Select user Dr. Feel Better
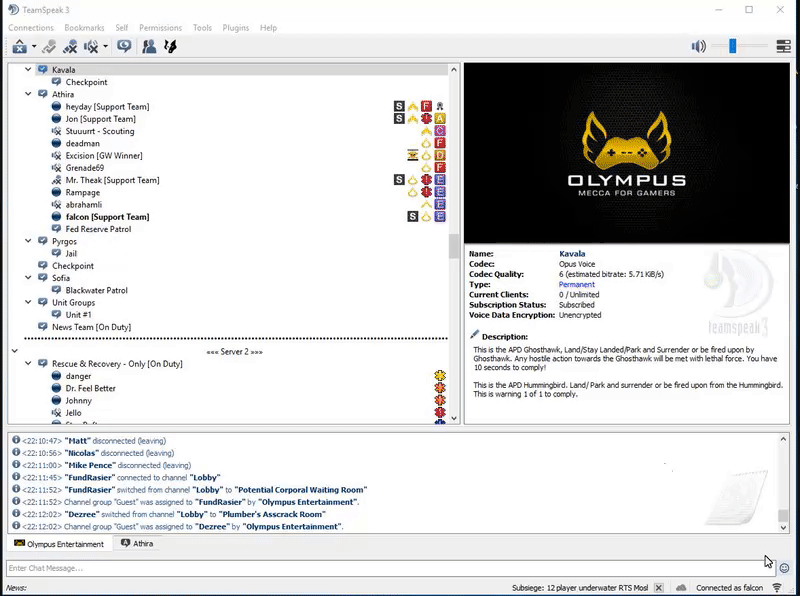Image resolution: width=800 pixels, height=596 pixels. (x=90, y=388)
